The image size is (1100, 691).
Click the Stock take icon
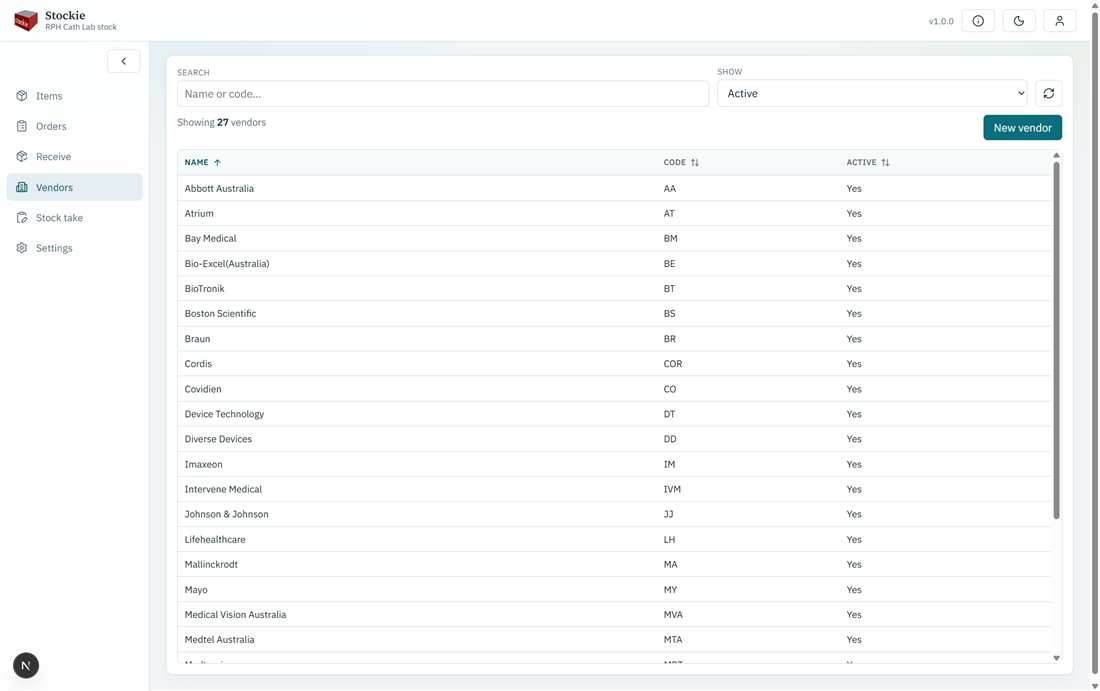tap(22, 217)
